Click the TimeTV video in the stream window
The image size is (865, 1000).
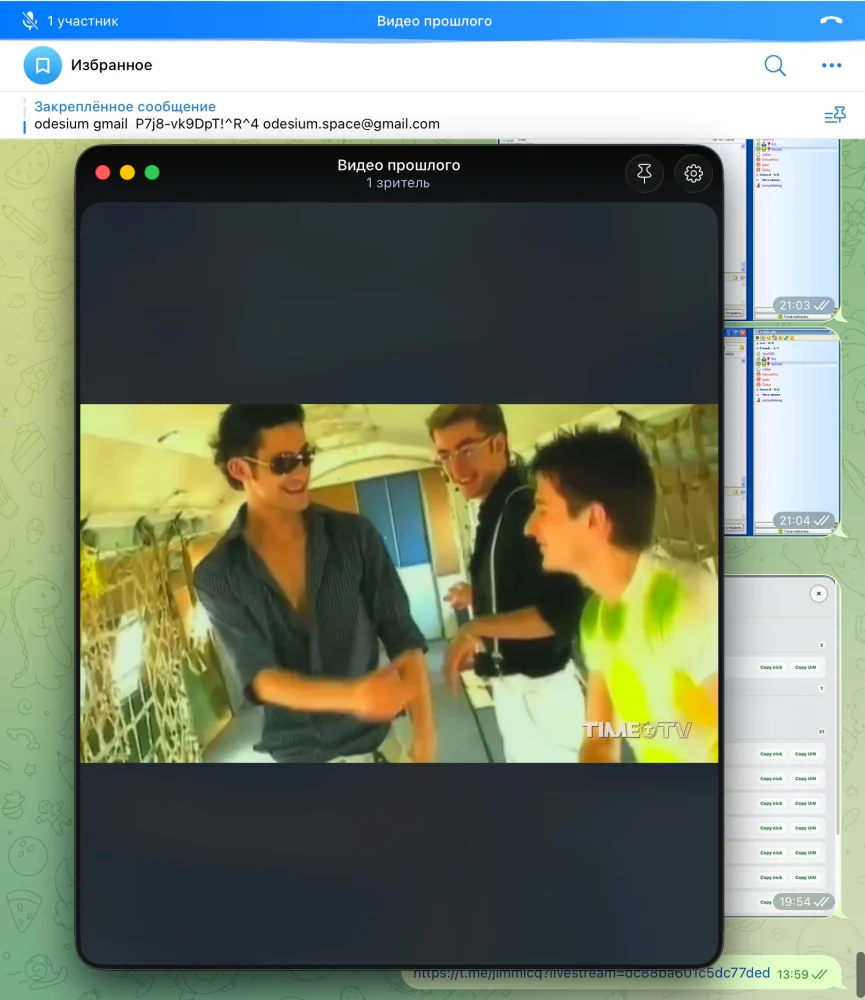click(x=399, y=583)
